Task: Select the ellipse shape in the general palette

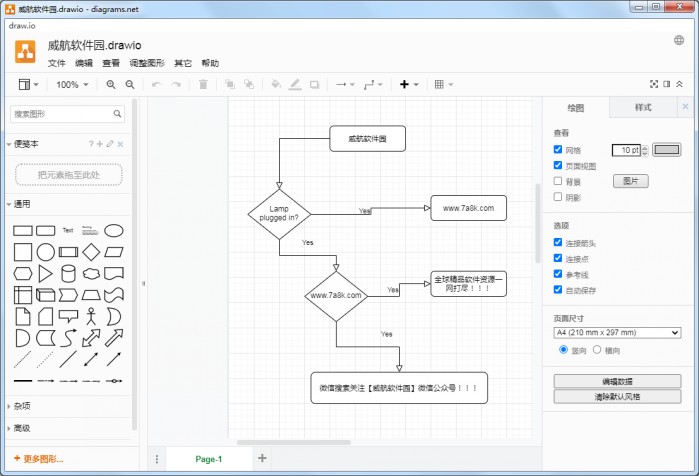Action: [x=114, y=230]
